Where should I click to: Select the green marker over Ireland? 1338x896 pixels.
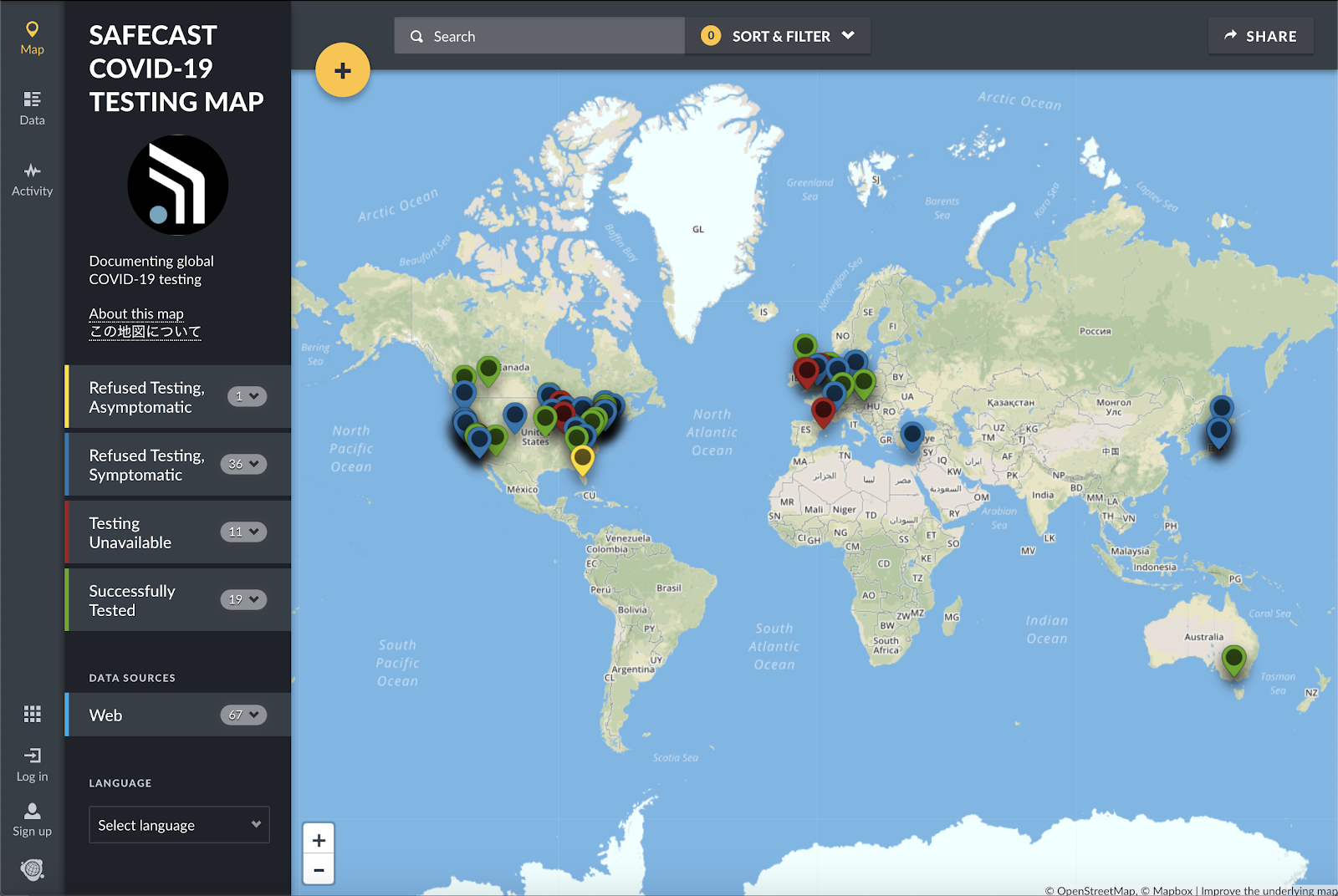coord(804,346)
